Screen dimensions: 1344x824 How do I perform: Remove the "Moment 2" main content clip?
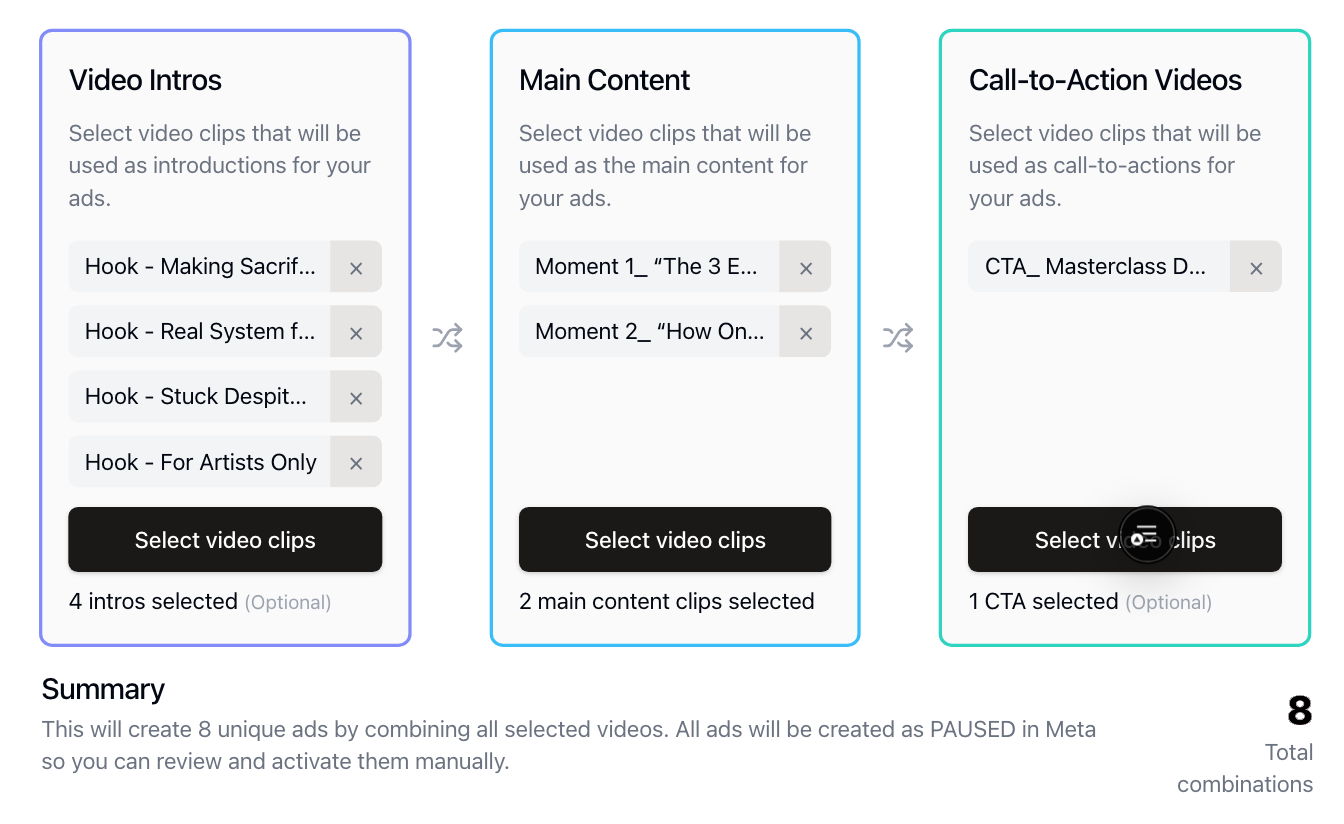805,331
